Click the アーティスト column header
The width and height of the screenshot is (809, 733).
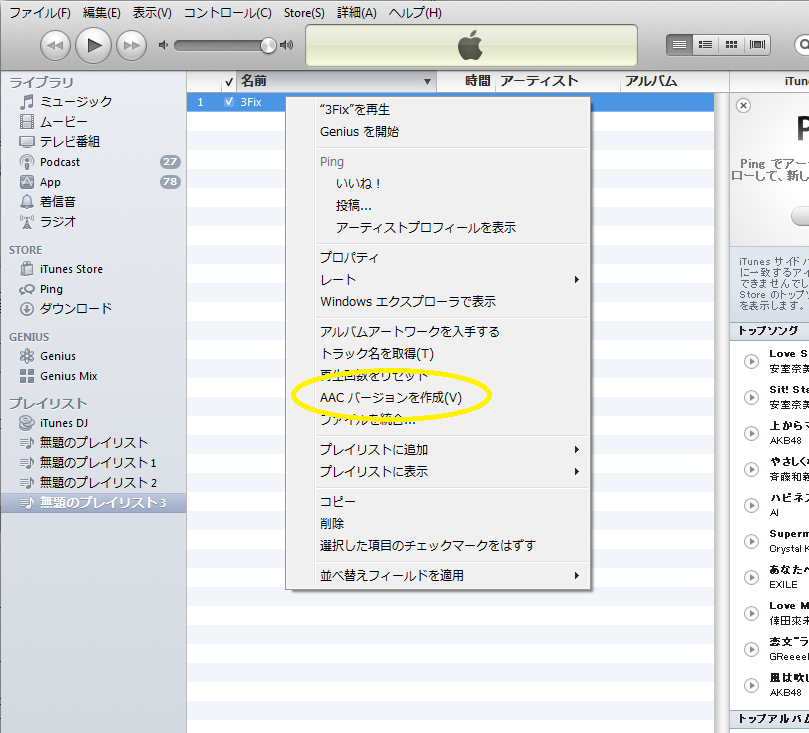pos(557,82)
